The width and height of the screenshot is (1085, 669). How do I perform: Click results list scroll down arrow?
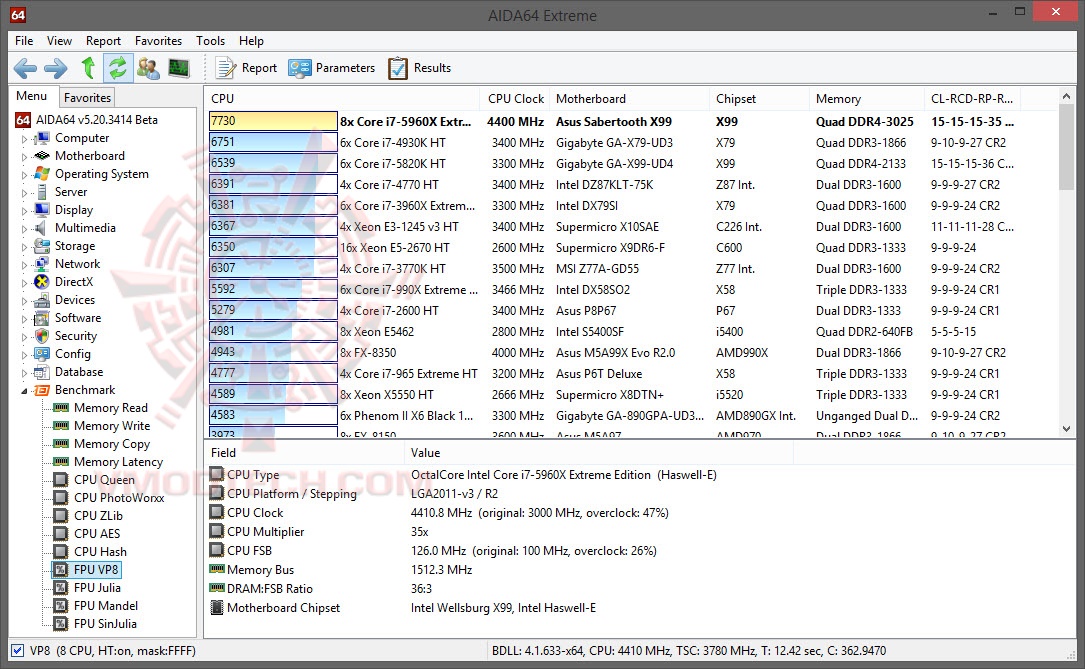click(x=1066, y=429)
